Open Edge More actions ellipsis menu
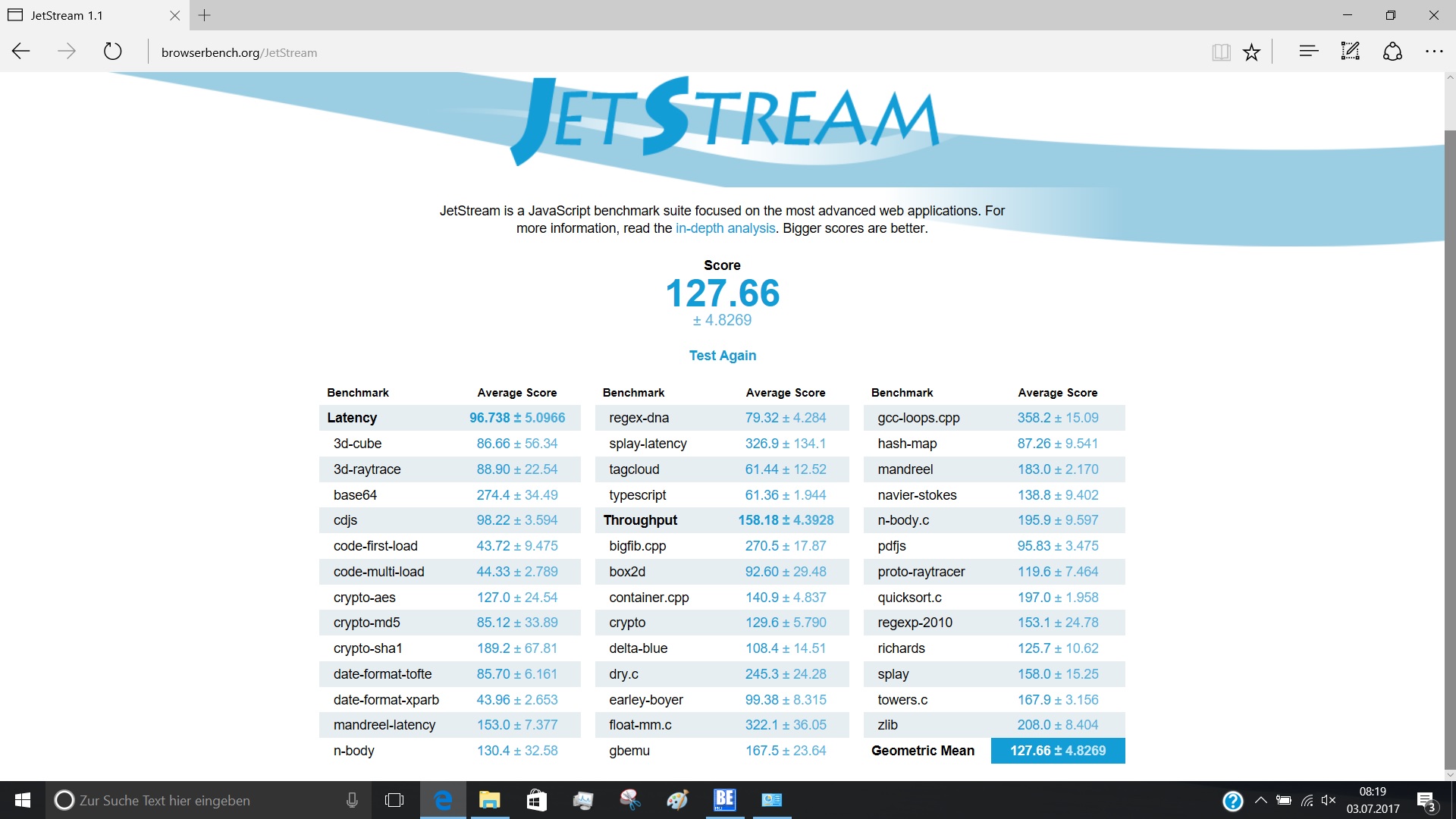This screenshot has height=819, width=1456. click(x=1434, y=52)
